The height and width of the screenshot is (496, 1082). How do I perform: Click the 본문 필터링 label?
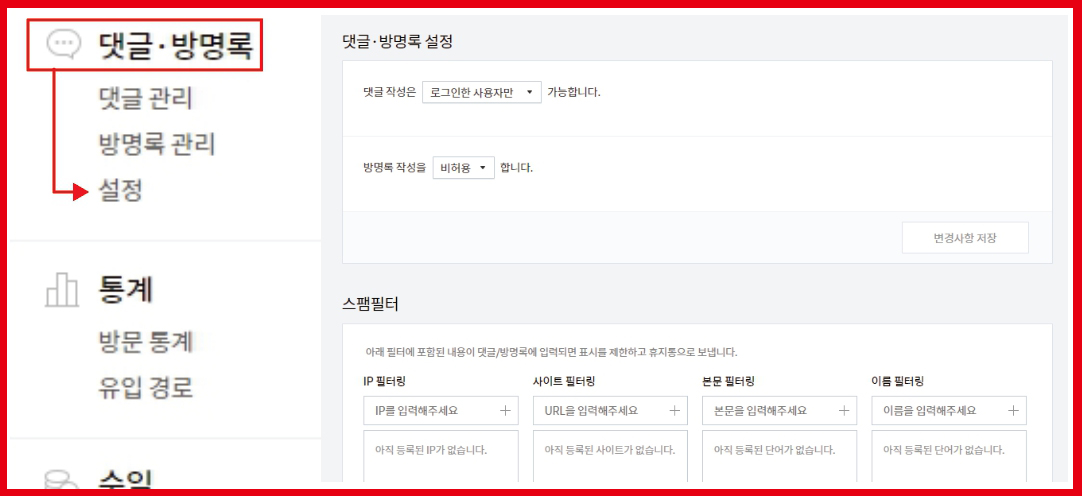coord(729,381)
